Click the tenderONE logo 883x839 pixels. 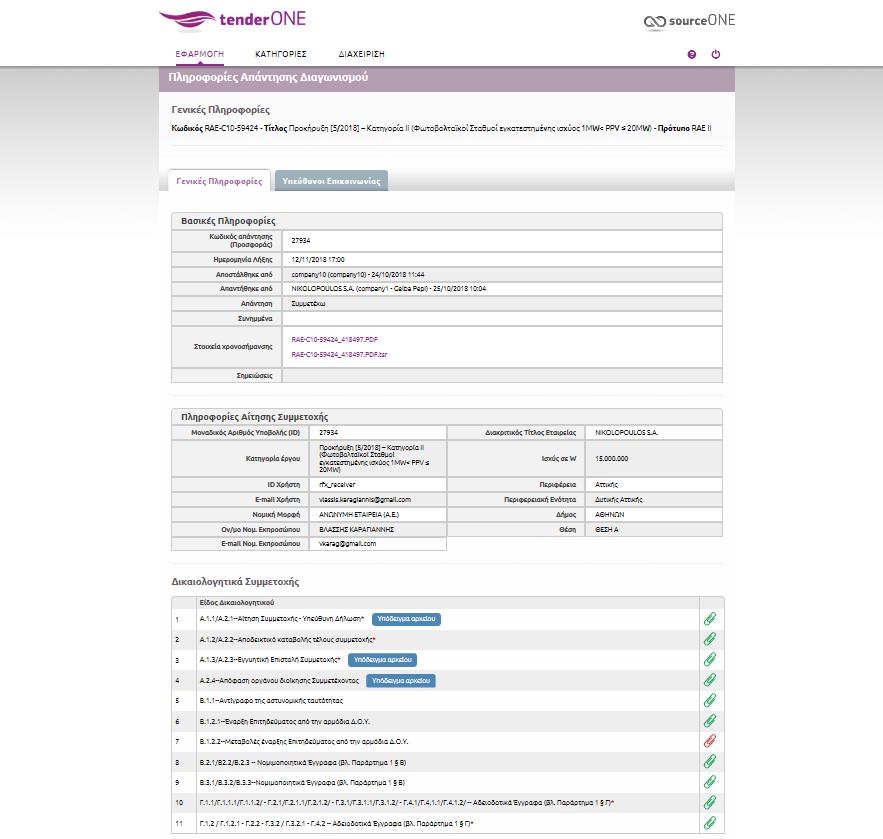(233, 19)
